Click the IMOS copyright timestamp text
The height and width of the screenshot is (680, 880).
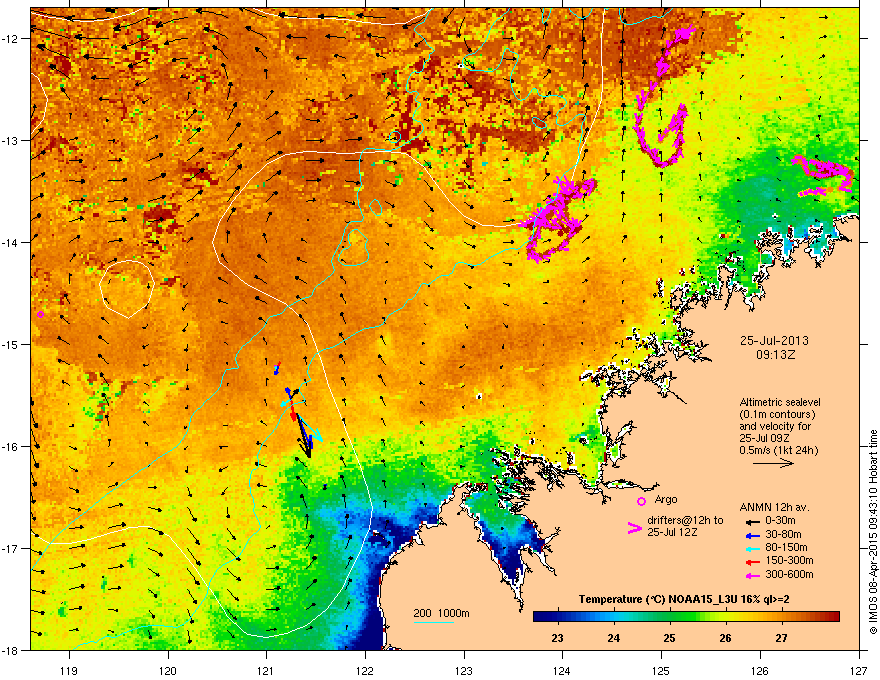coord(873,532)
